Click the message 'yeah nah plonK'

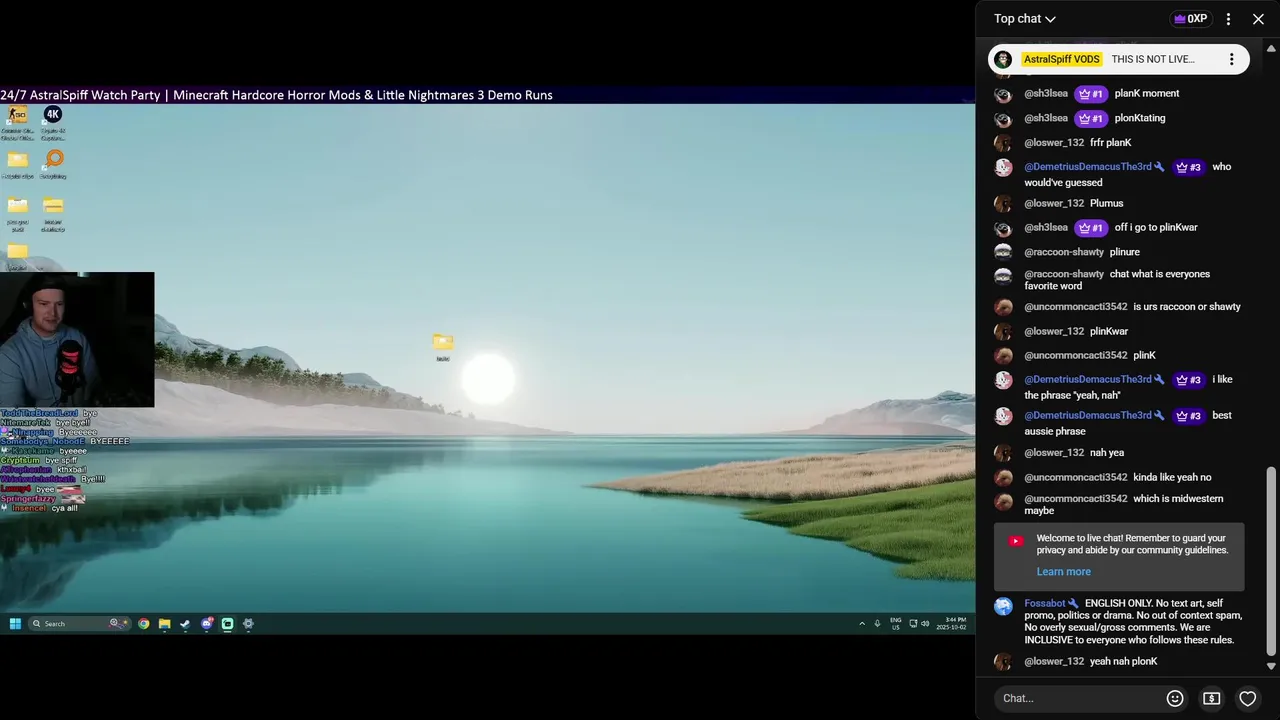pos(1124,662)
